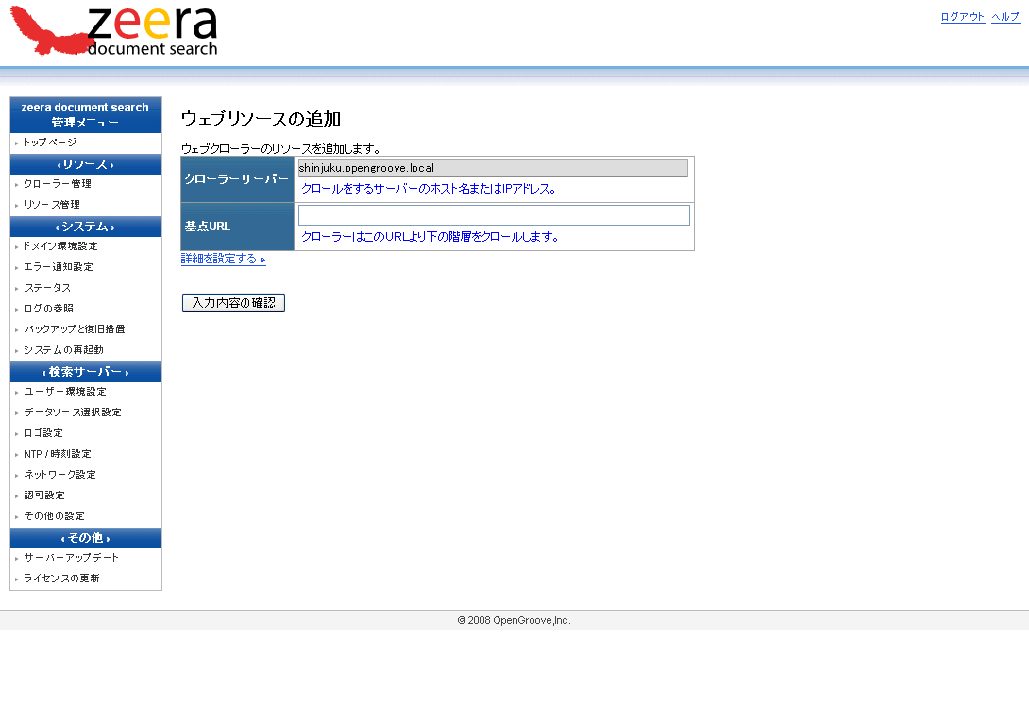Click the その他 section header

click(85, 538)
